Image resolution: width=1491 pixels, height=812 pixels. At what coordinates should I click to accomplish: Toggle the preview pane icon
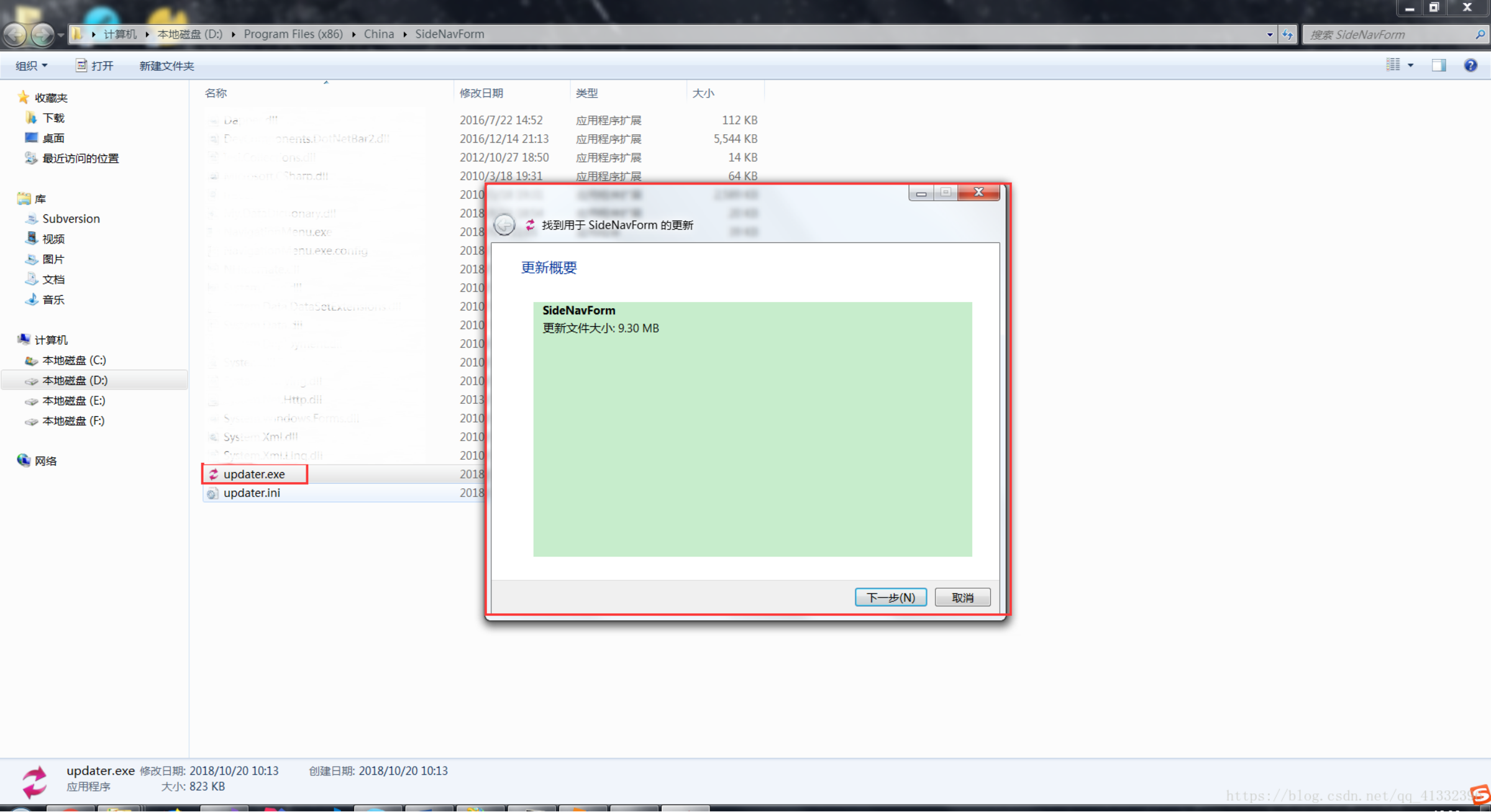coord(1438,65)
